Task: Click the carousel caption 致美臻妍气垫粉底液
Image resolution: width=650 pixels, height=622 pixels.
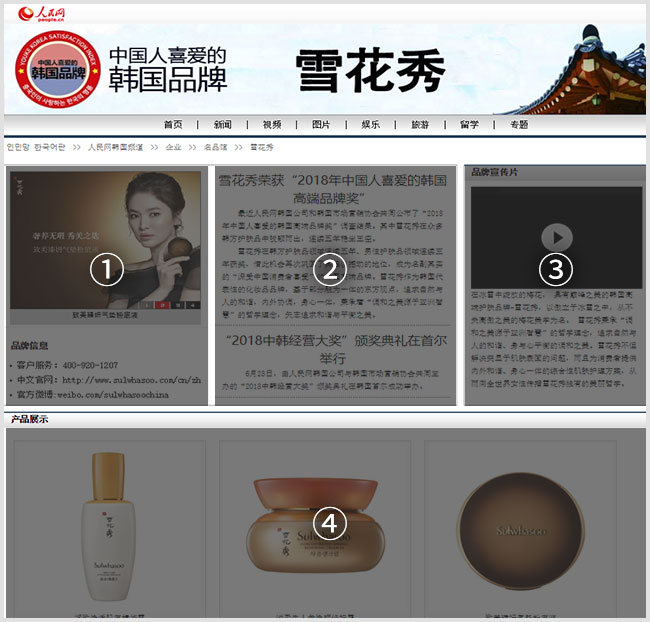Action: tap(105, 316)
